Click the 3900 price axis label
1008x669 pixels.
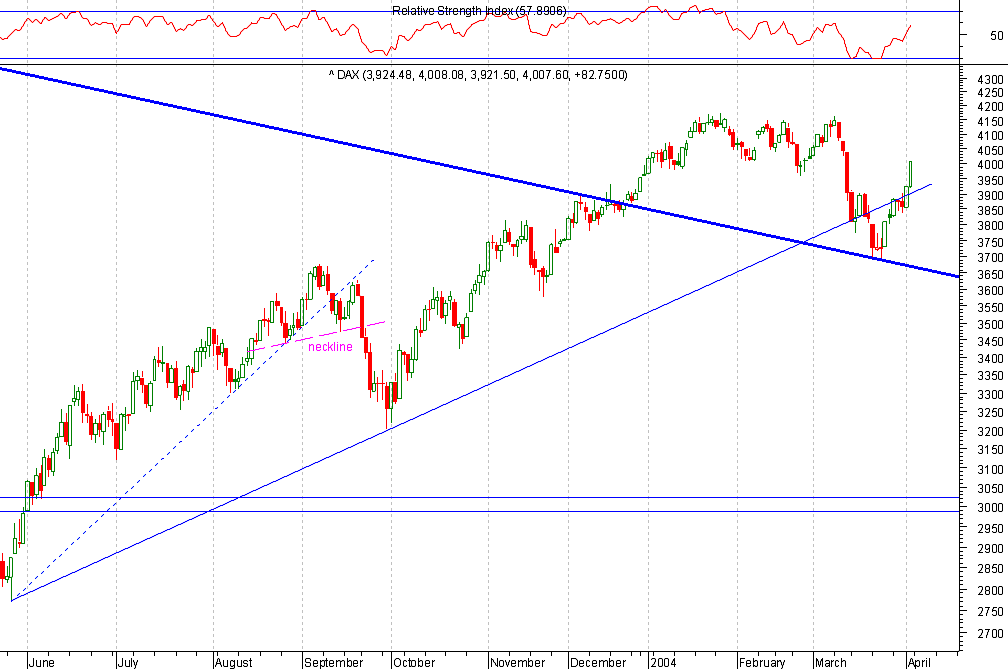990,195
